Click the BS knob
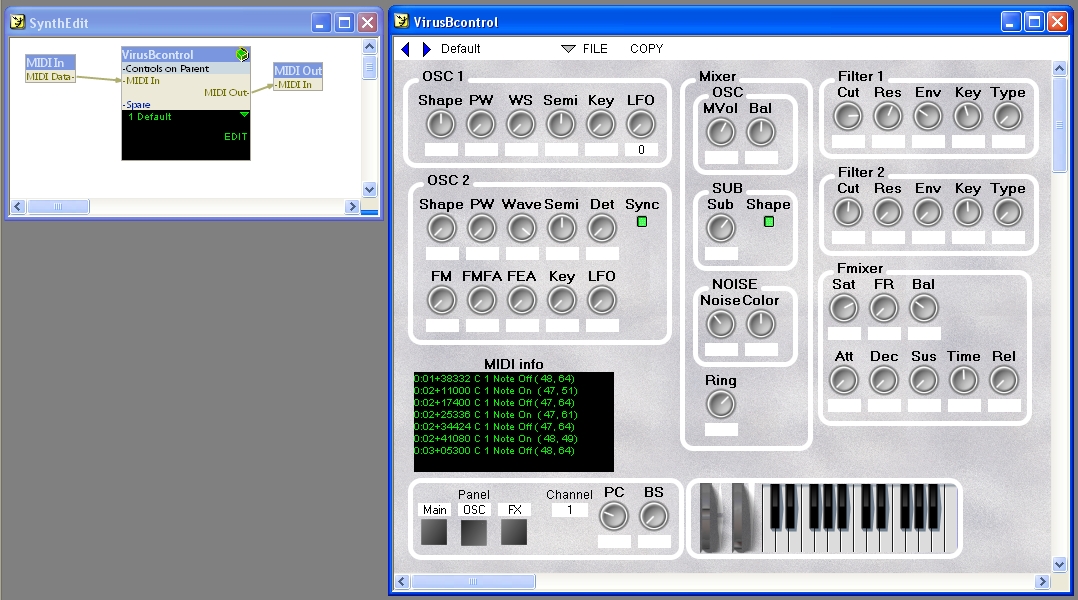 click(654, 516)
